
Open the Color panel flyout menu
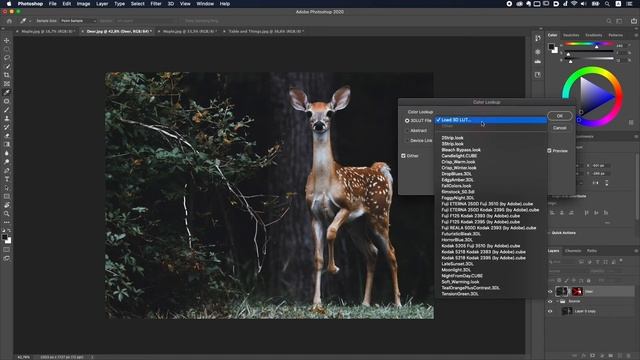[636, 35]
